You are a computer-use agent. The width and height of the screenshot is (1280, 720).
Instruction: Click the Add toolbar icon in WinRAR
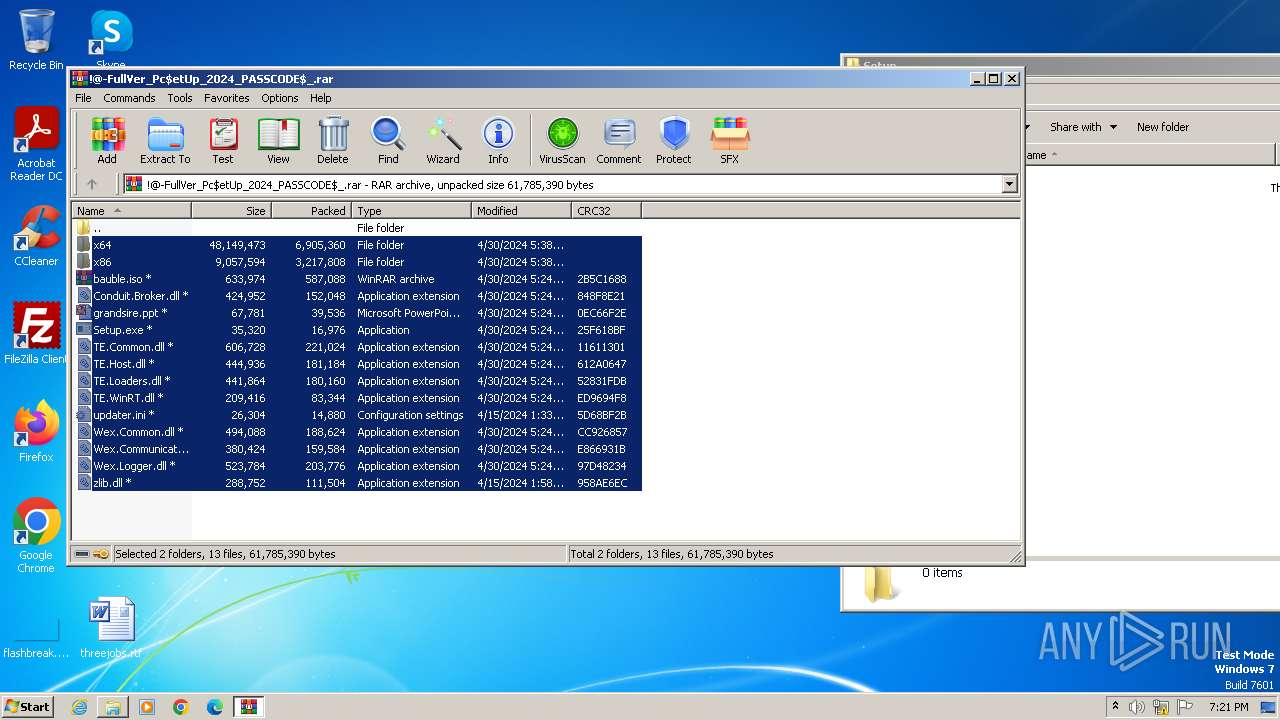(x=107, y=141)
